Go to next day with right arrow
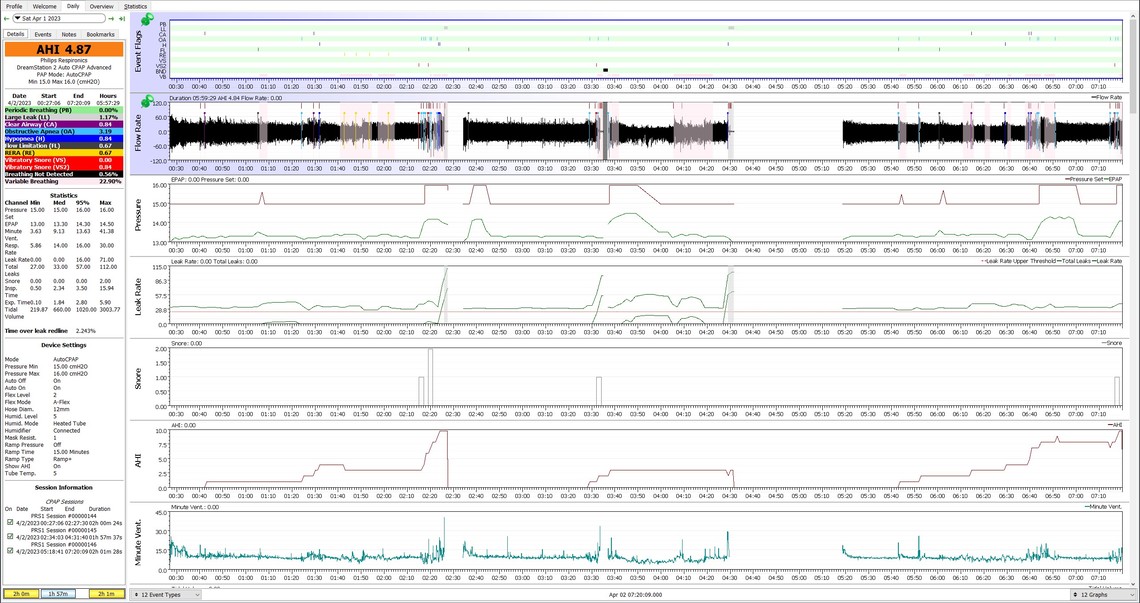 (x=112, y=18)
